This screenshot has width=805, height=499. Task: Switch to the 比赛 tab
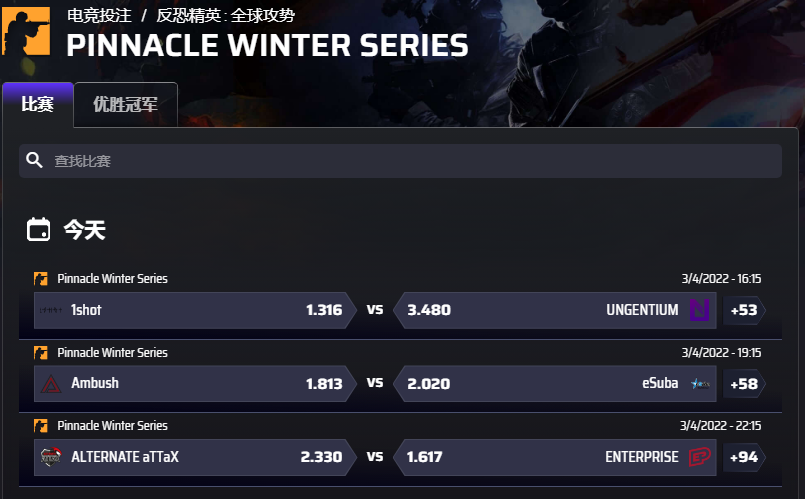[x=37, y=104]
